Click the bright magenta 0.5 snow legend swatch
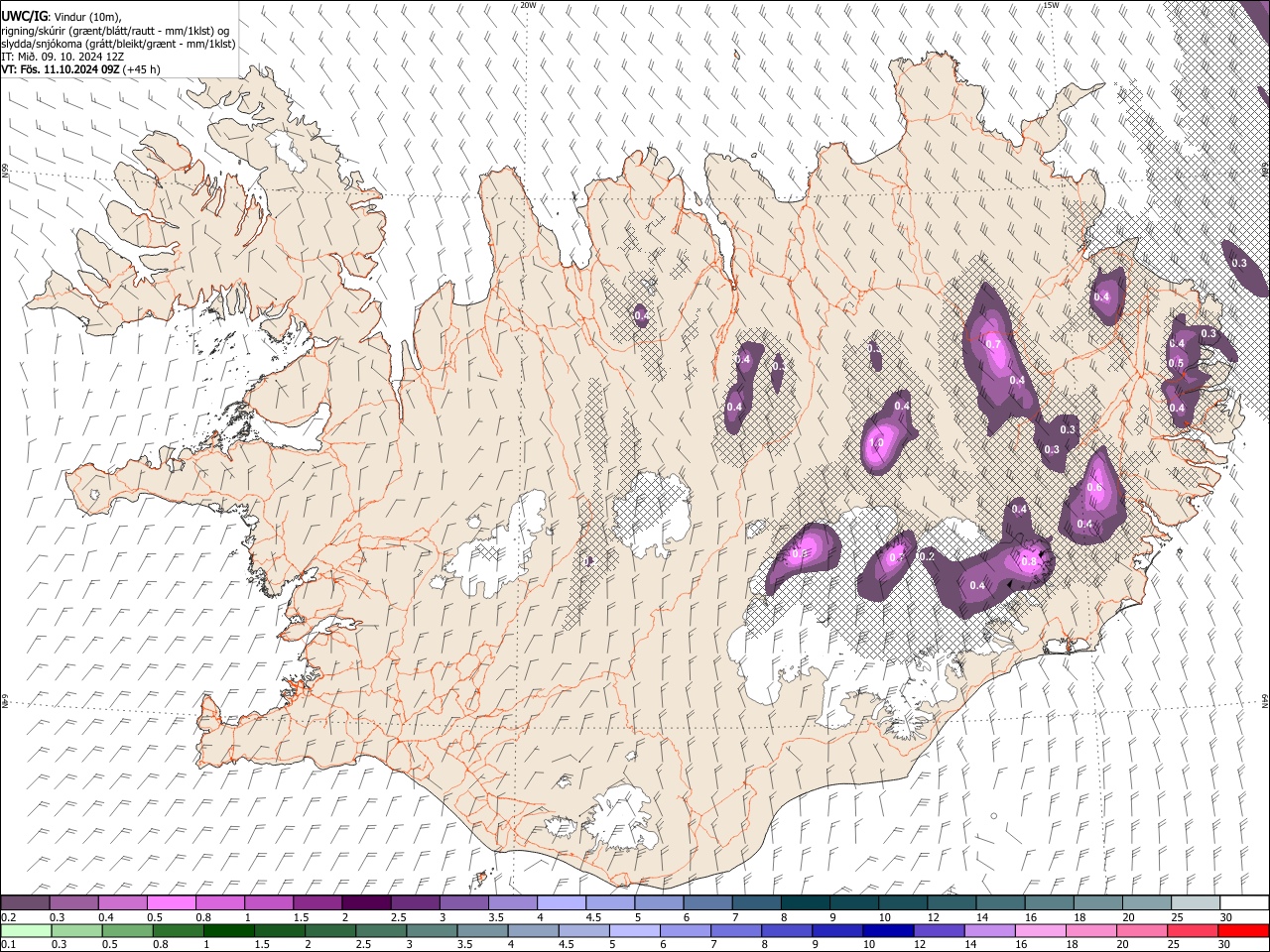This screenshot has height=952, width=1270. point(171,903)
